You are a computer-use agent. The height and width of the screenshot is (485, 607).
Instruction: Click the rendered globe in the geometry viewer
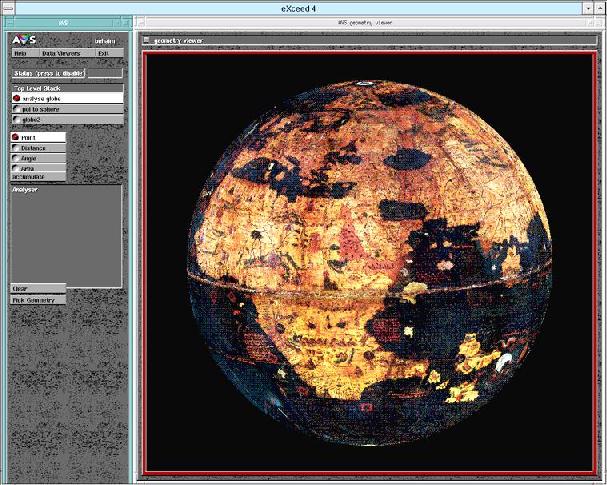pyautogui.click(x=370, y=263)
